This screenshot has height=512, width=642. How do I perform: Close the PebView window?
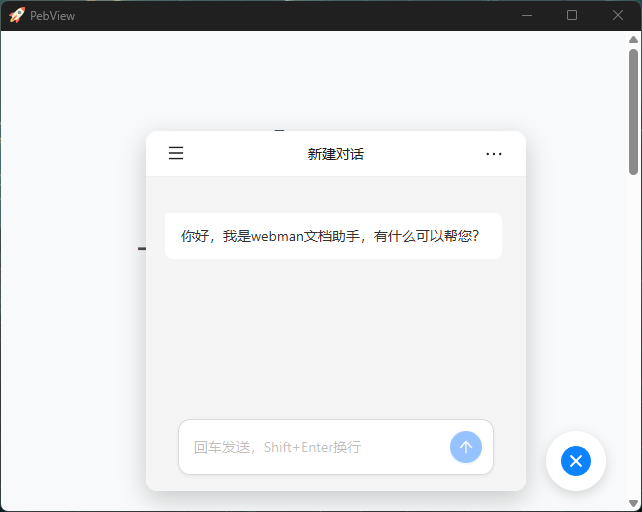pos(618,15)
